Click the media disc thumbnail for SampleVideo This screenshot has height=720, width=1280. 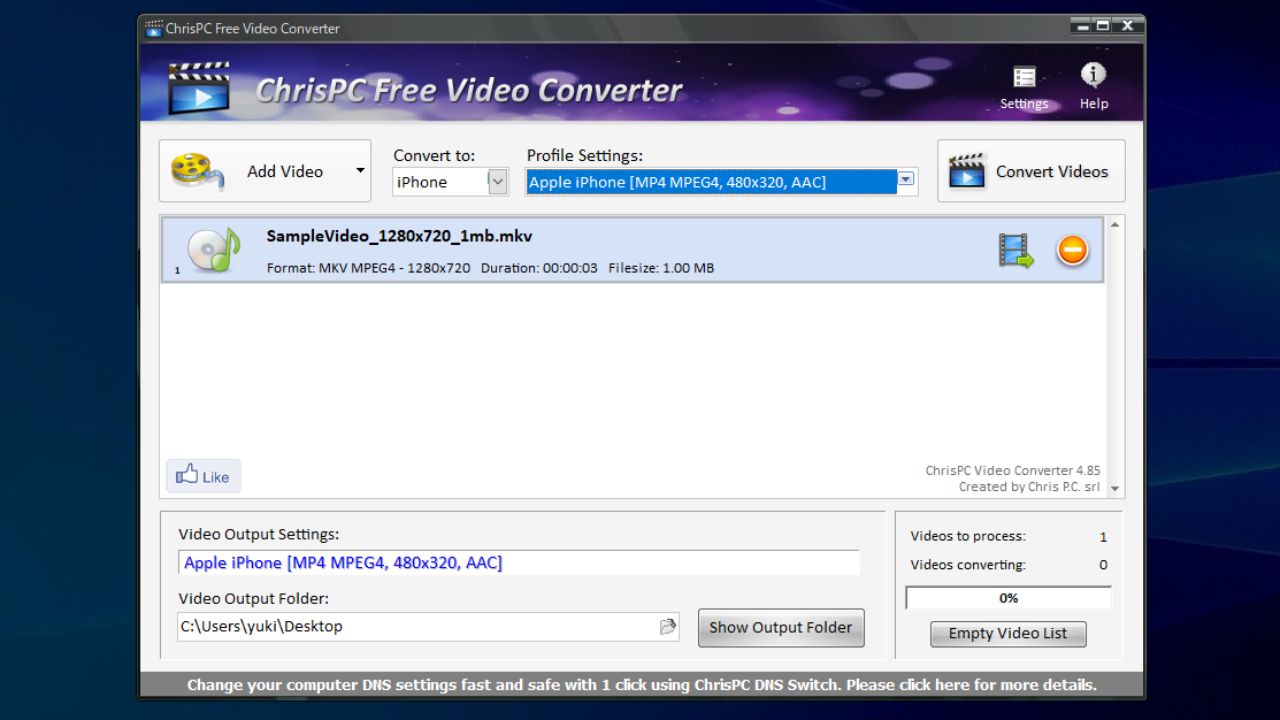tap(213, 249)
